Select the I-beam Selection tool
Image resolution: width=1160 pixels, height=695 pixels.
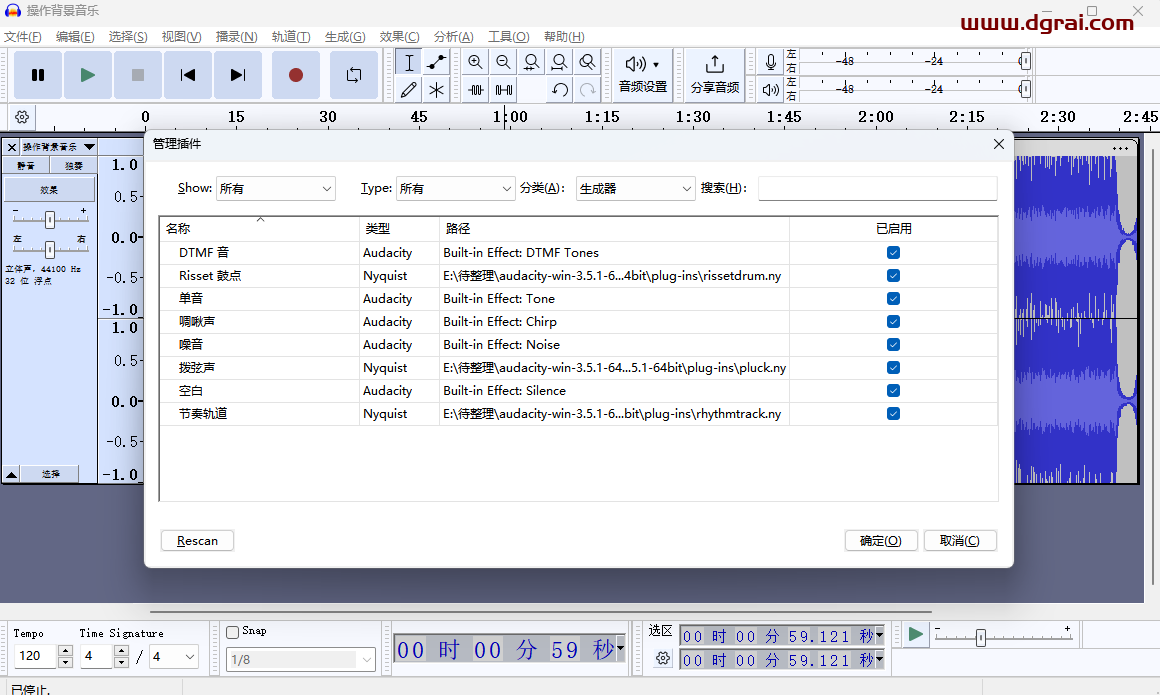408,62
